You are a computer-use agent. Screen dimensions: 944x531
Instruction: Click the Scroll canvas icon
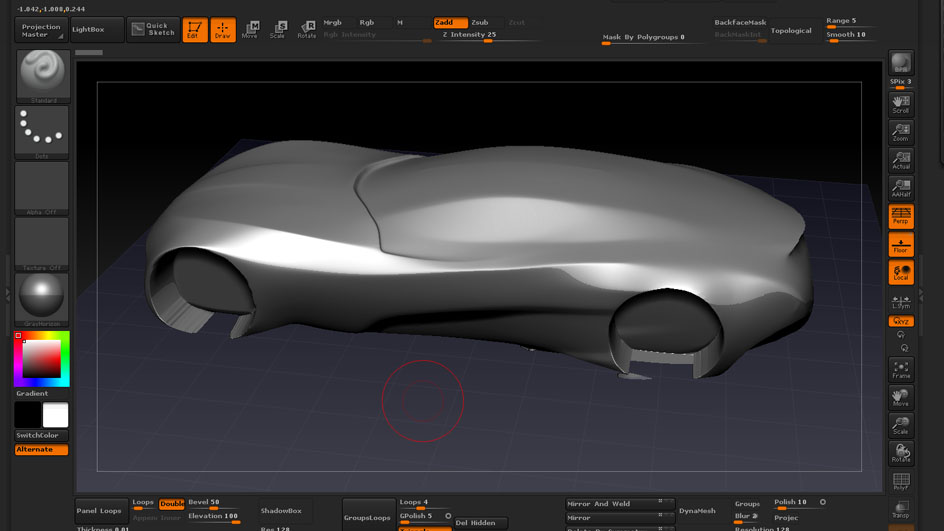(901, 104)
